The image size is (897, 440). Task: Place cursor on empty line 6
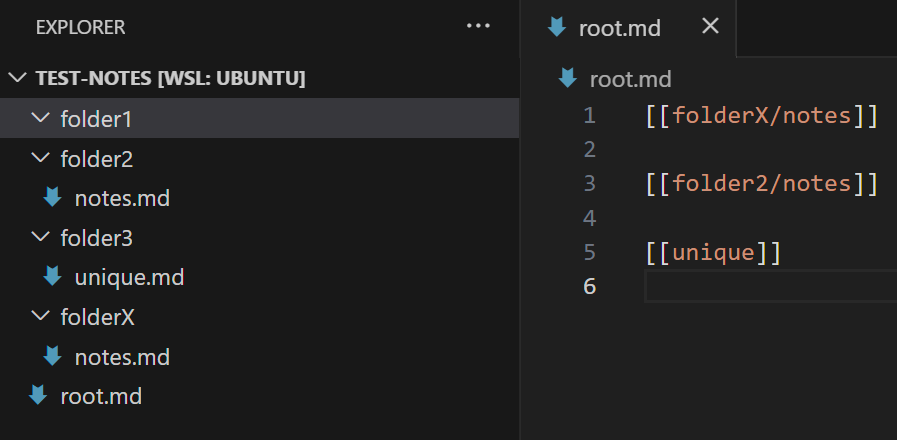point(771,286)
